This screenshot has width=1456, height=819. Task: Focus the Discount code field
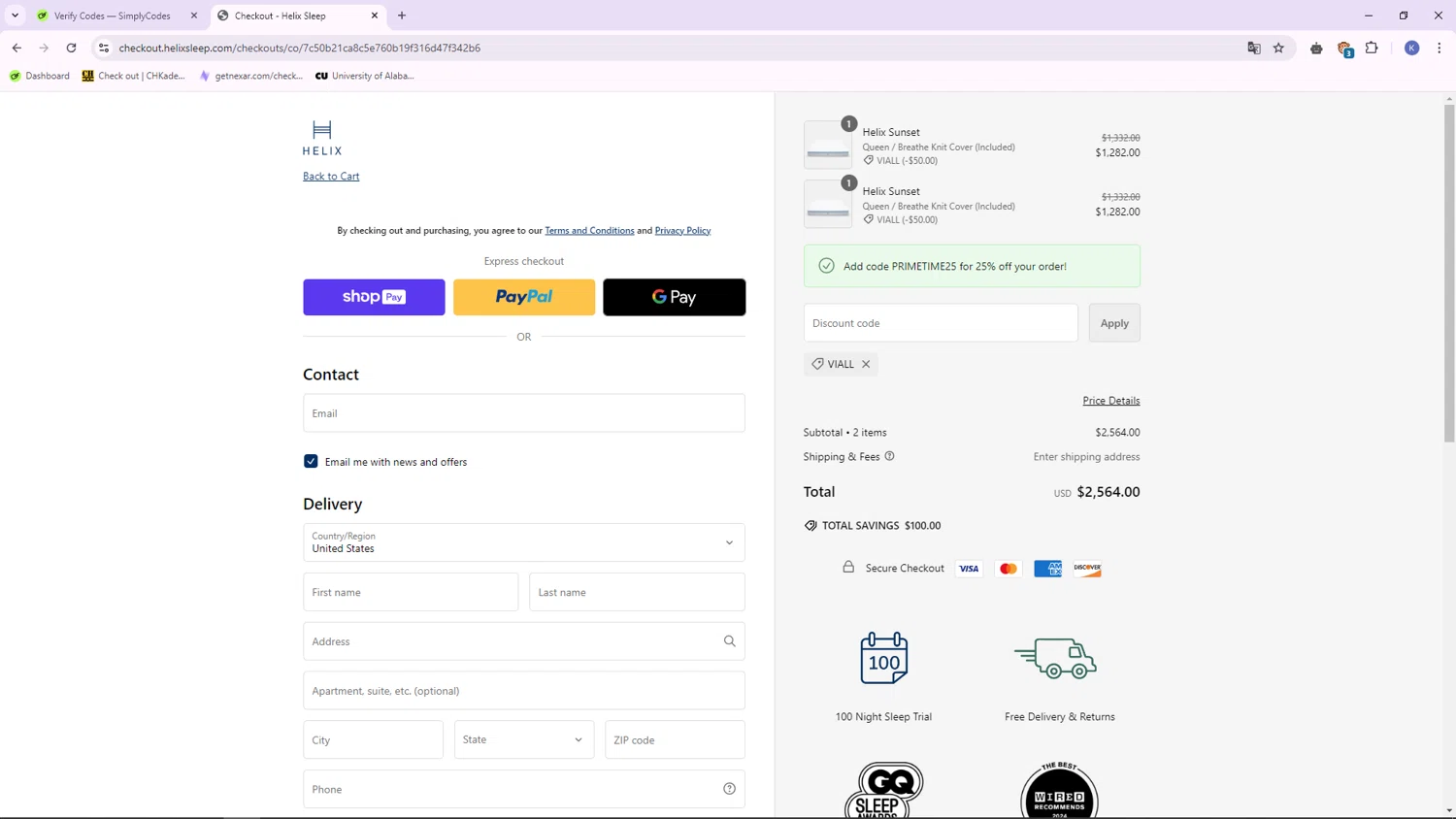941,323
